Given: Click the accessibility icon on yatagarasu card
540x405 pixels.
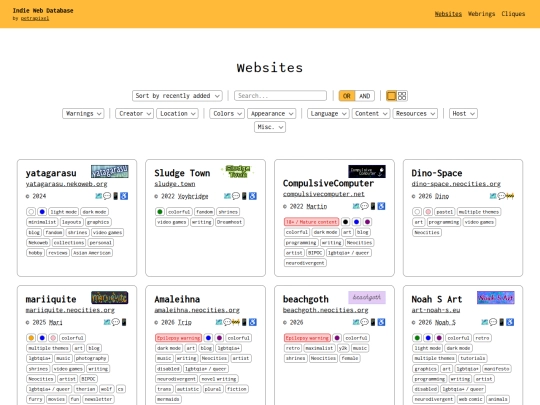Looking at the screenshot, I should (124, 196).
